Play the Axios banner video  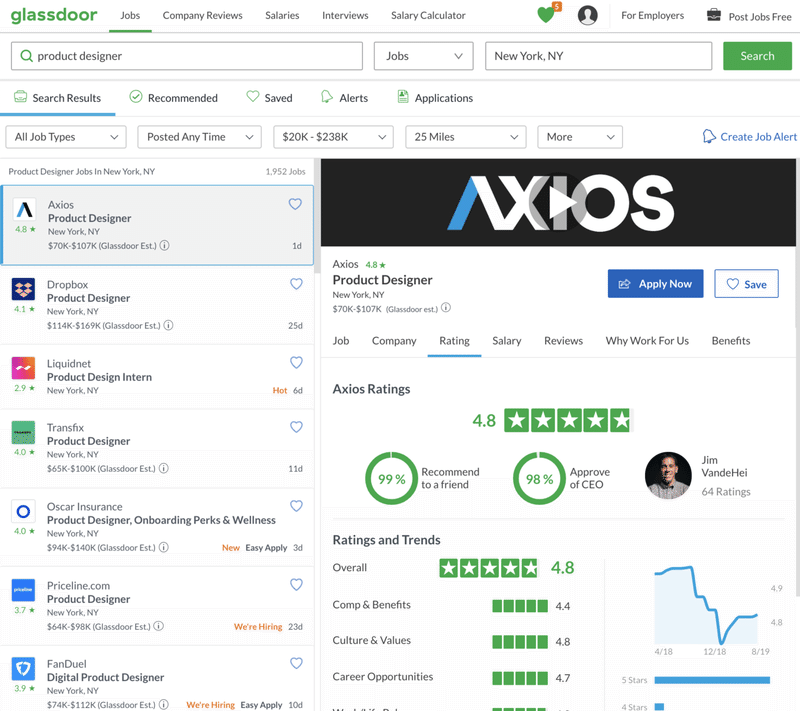(560, 202)
